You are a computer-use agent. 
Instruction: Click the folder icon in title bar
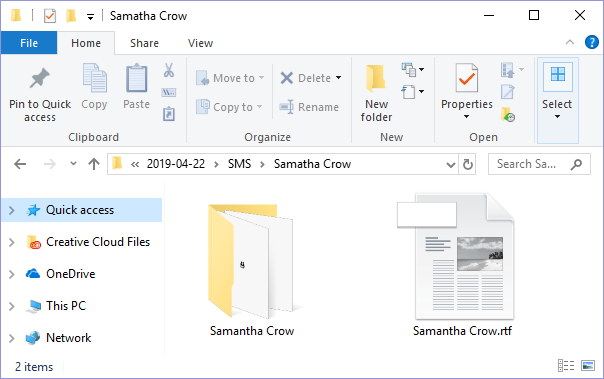16,16
